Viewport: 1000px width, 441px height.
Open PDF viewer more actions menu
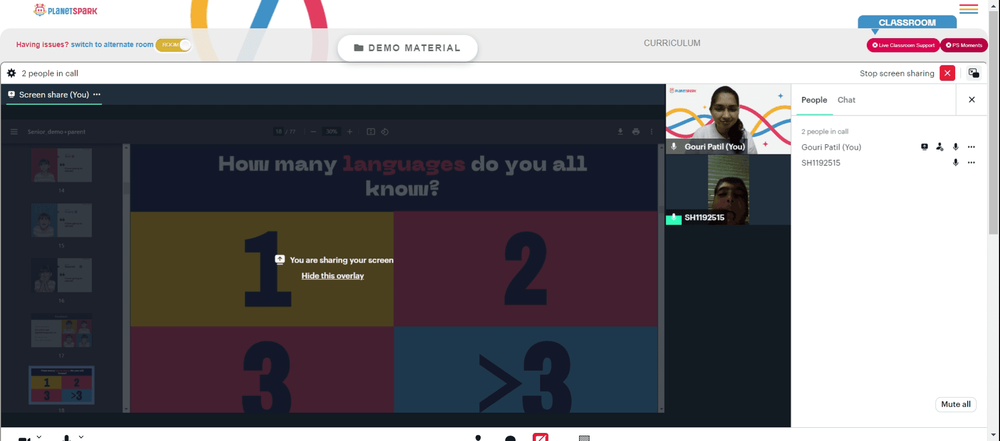(651, 131)
